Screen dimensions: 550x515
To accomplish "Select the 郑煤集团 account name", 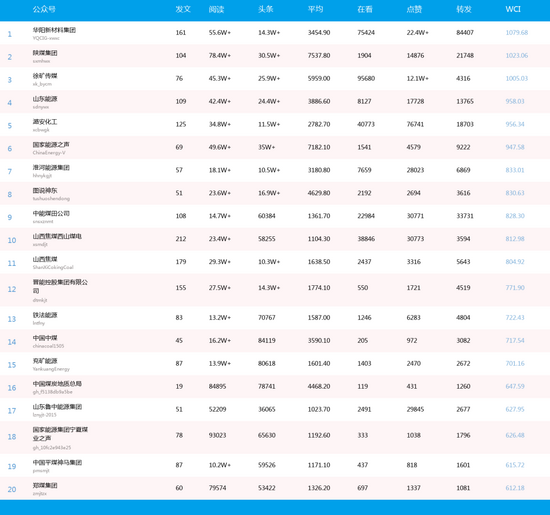I will (x=45, y=486).
